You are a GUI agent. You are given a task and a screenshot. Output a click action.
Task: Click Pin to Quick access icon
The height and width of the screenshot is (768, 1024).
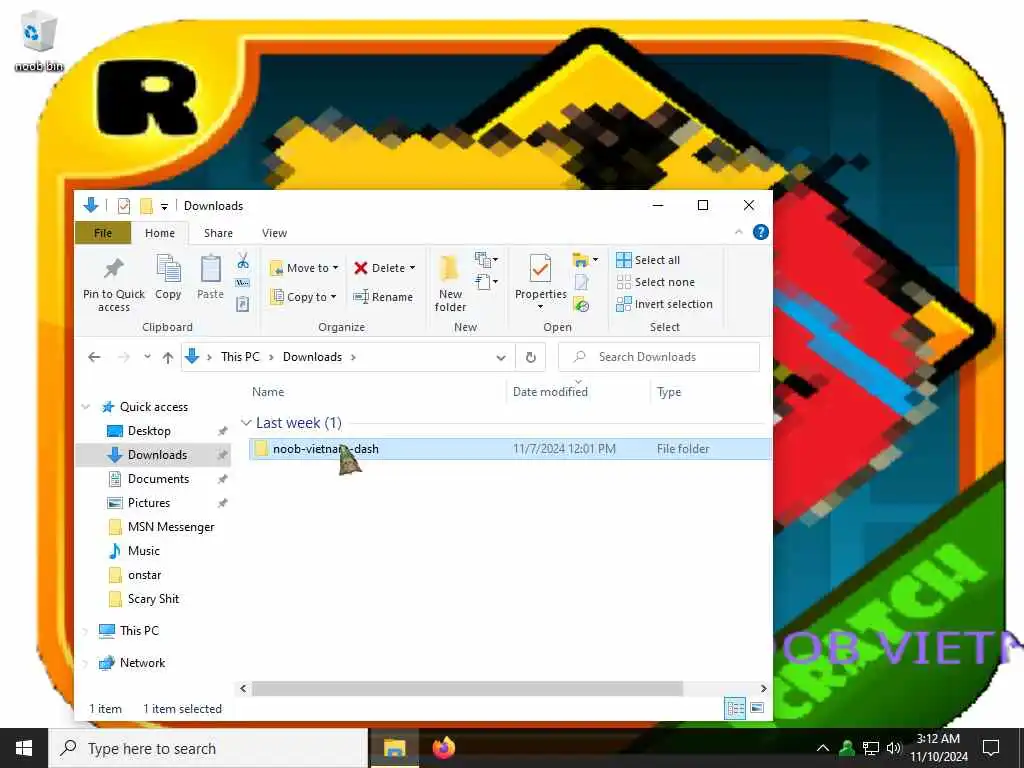click(114, 283)
